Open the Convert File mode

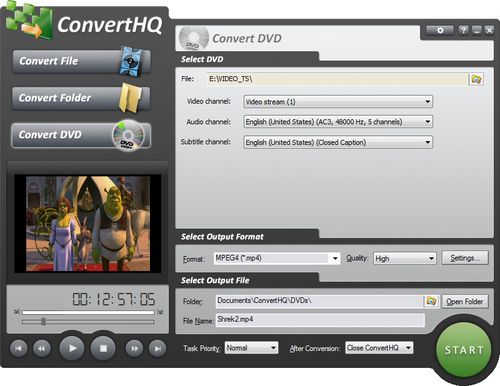(x=81, y=61)
